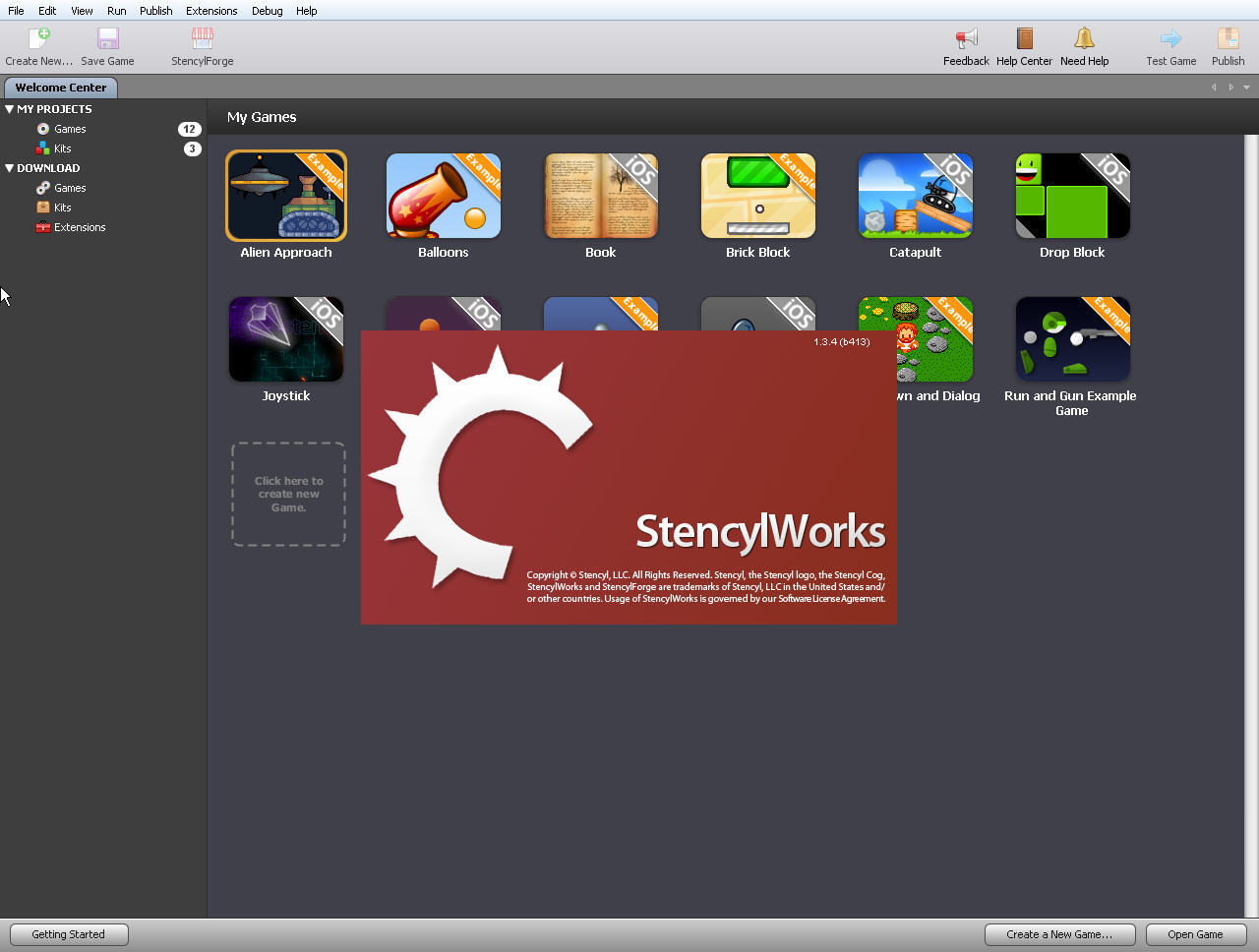Select the Alien Approach game thumbnail
Viewport: 1259px width, 952px height.
pyautogui.click(x=286, y=196)
